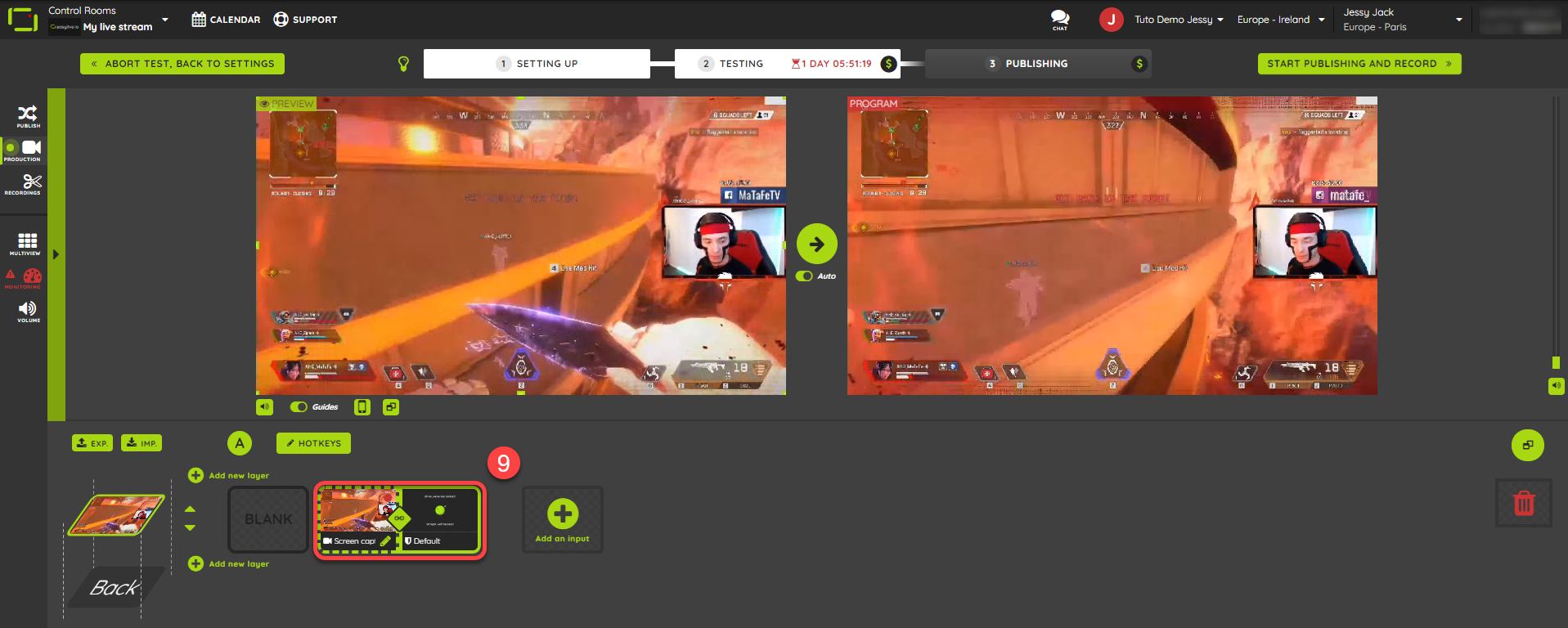1568x628 pixels.
Task: Toggle mobile portrait preview icon
Action: (x=362, y=406)
